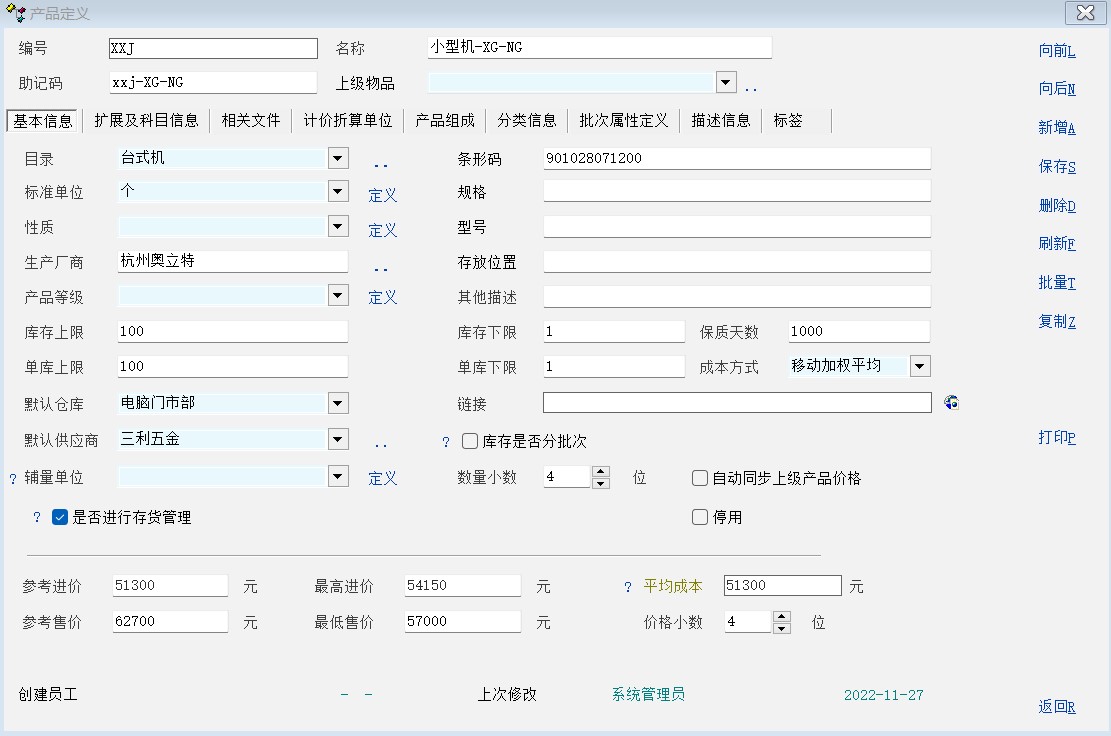Click the question mark next to 库存是否分批次
The image size is (1111, 736).
[446, 442]
